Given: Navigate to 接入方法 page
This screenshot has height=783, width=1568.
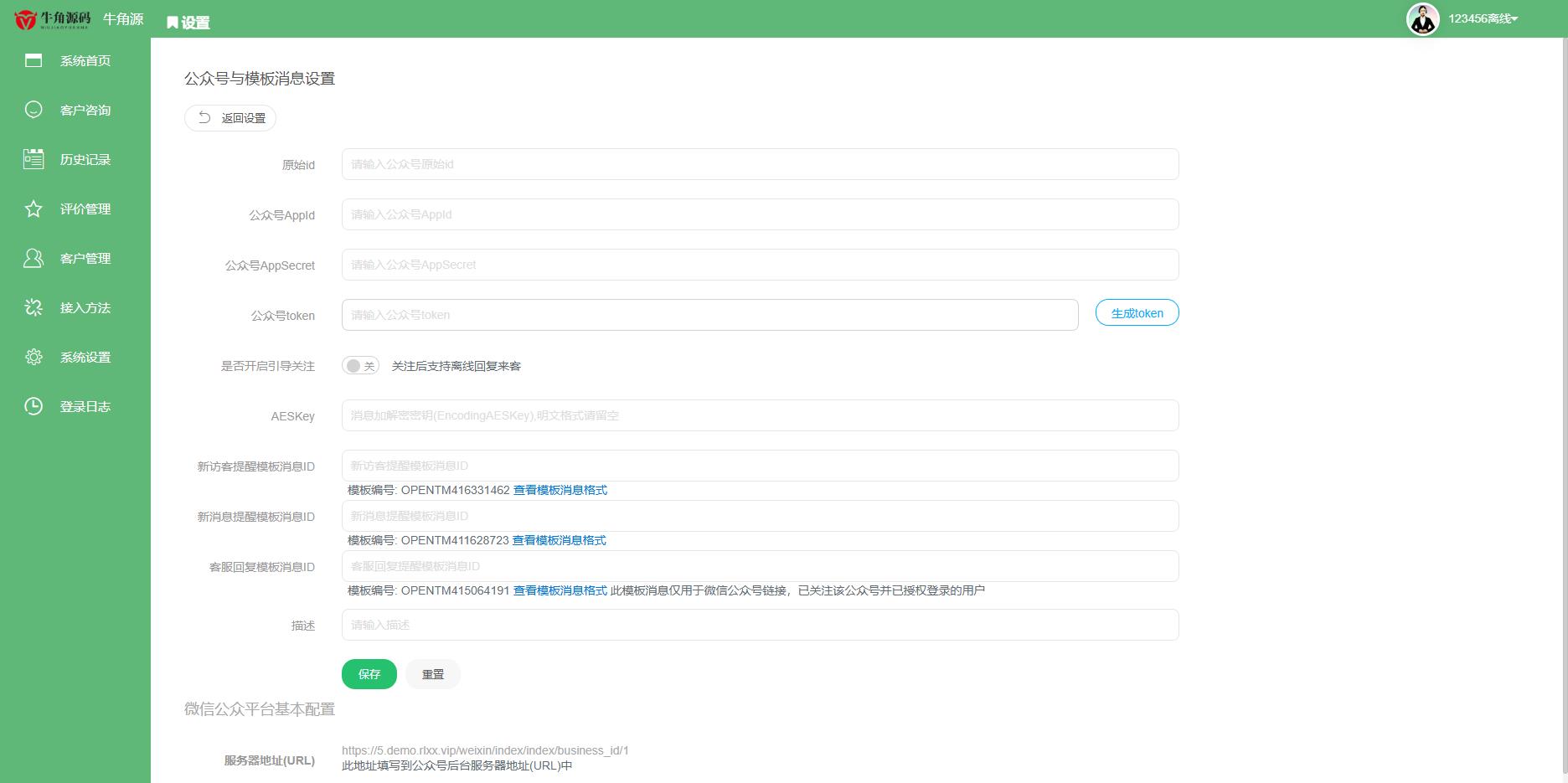Looking at the screenshot, I should coord(75,307).
